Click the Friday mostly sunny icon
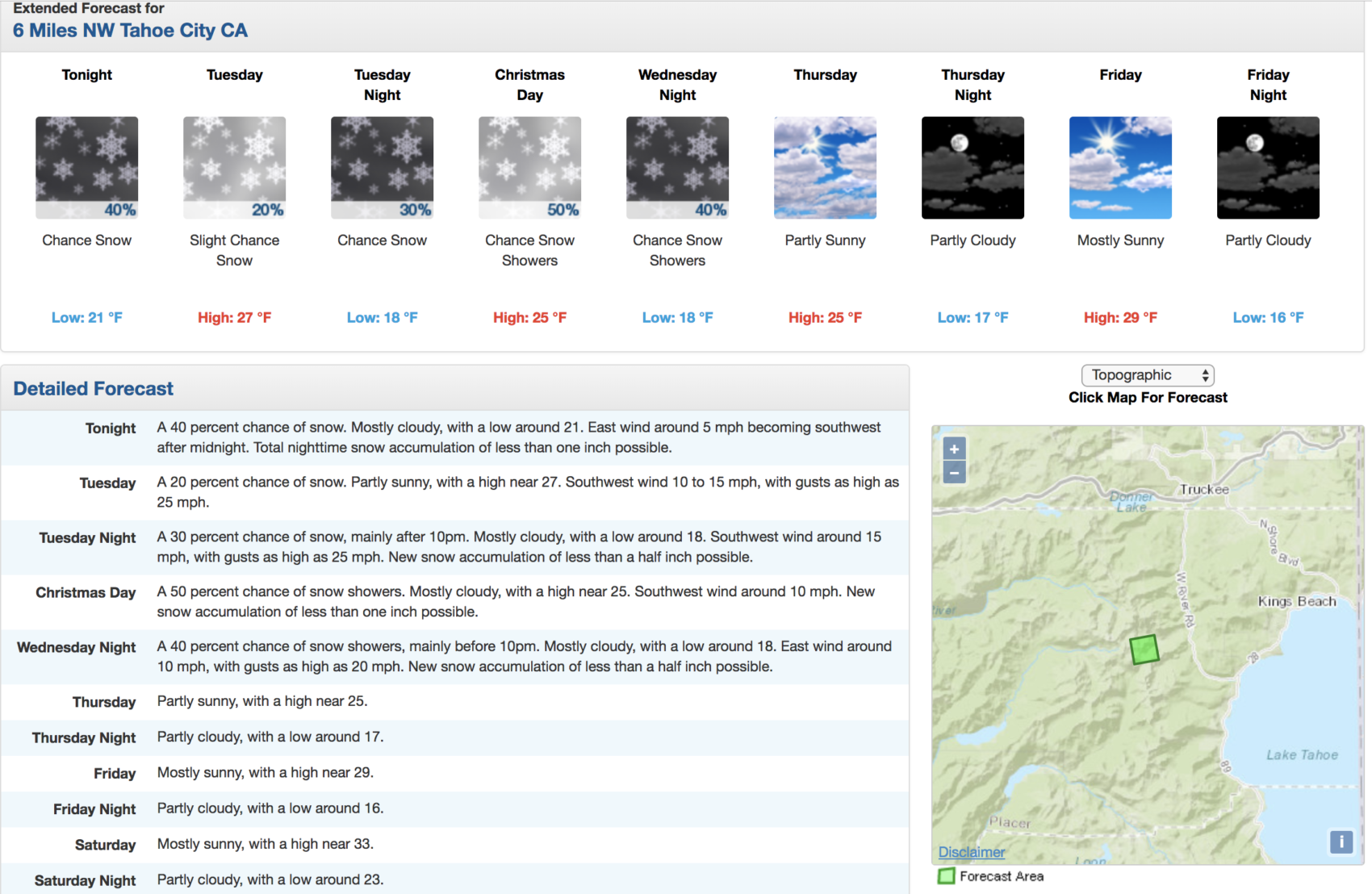Image resolution: width=1372 pixels, height=894 pixels. [x=1120, y=168]
